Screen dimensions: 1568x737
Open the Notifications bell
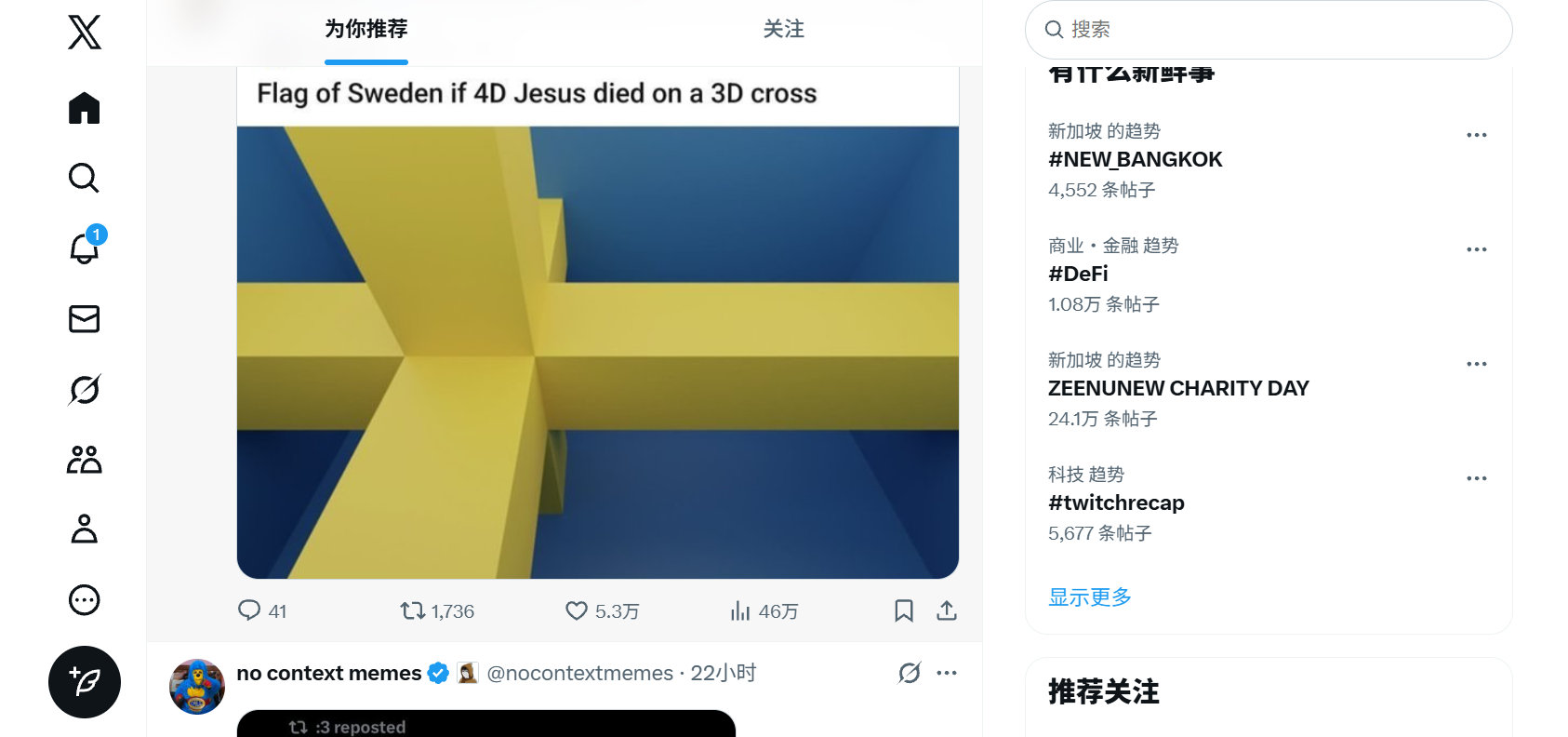click(85, 248)
